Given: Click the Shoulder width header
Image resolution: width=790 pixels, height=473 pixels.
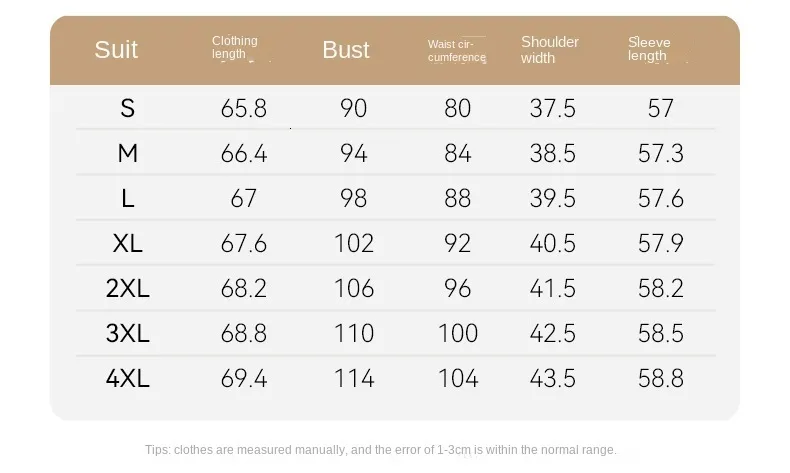Looking at the screenshot, I should click(x=550, y=49).
